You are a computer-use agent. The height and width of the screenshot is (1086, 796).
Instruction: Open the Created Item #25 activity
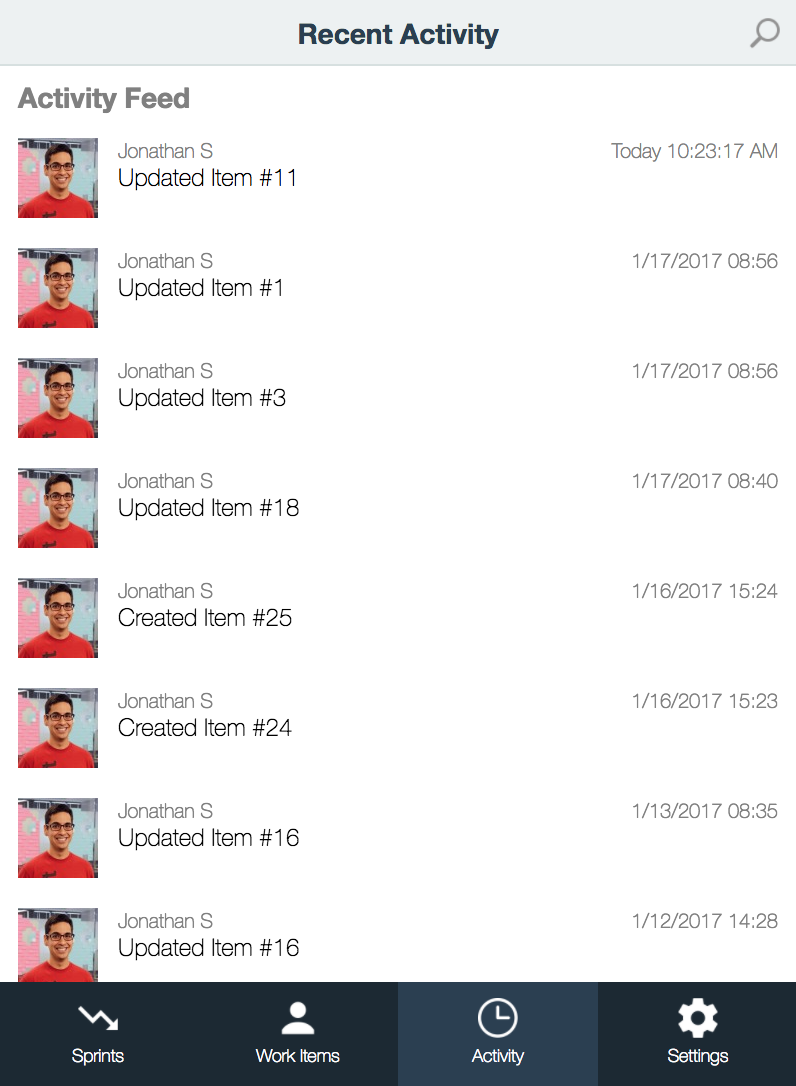pos(398,618)
